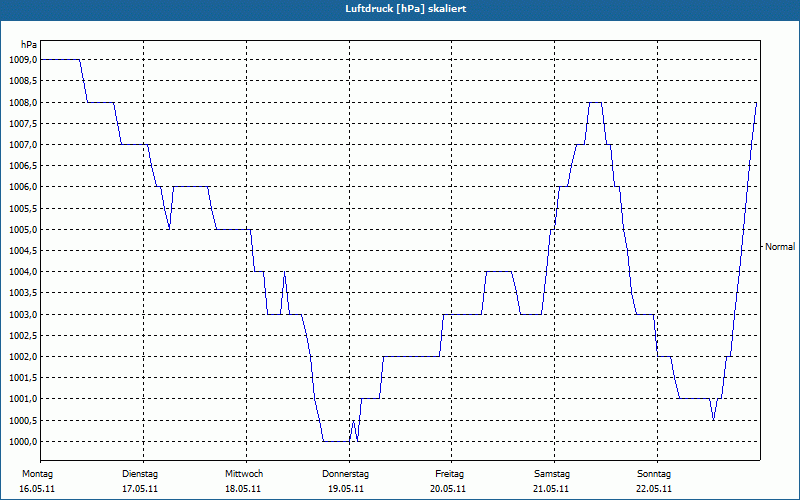Select the 1000,5 axis value
Viewport: 800px width, 500px height.
point(23,420)
